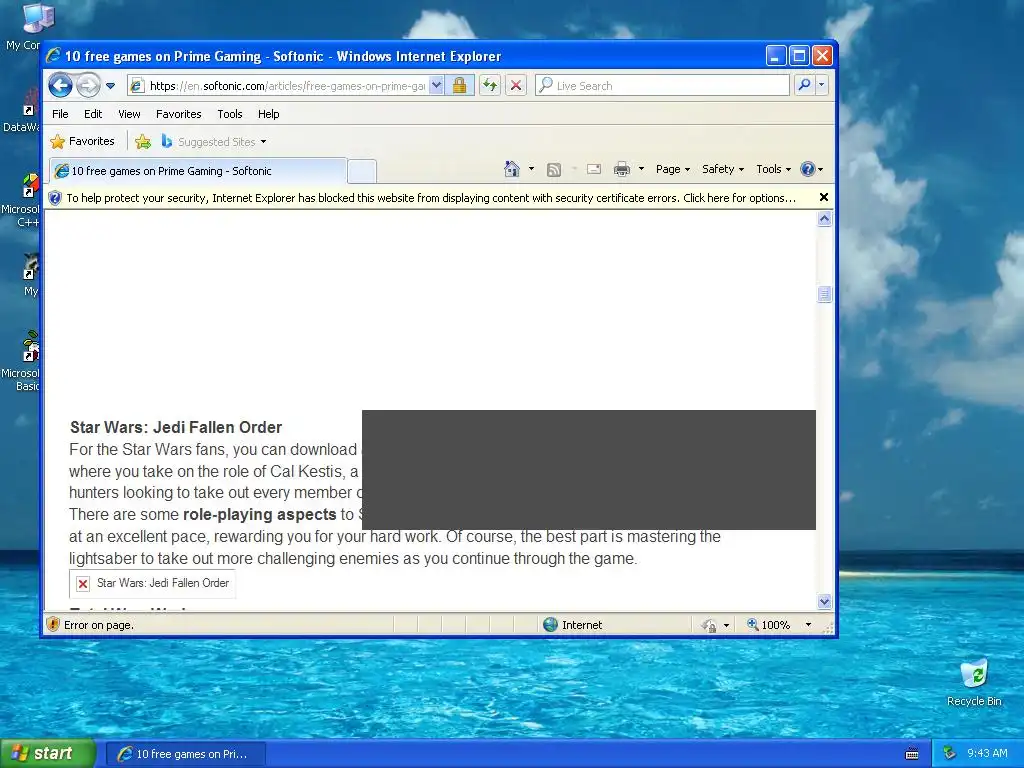This screenshot has width=1024, height=768.
Task: Open recent pages dropdown beside Forward button
Action: [110, 86]
